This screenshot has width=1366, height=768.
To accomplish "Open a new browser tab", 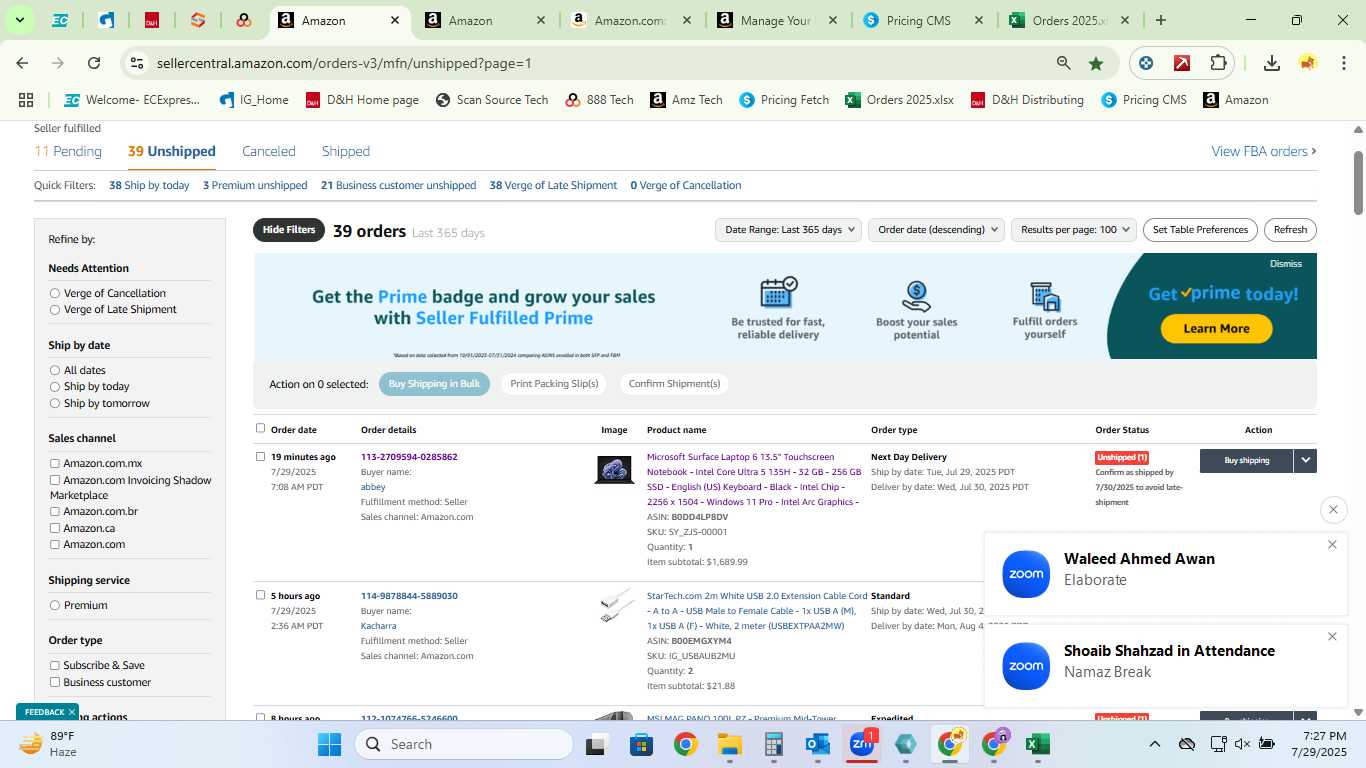I will coord(1160,20).
